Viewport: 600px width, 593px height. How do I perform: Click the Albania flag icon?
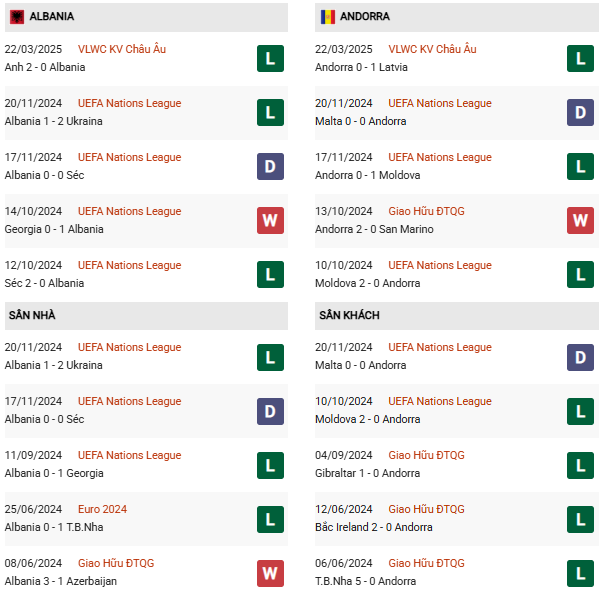[17, 17]
